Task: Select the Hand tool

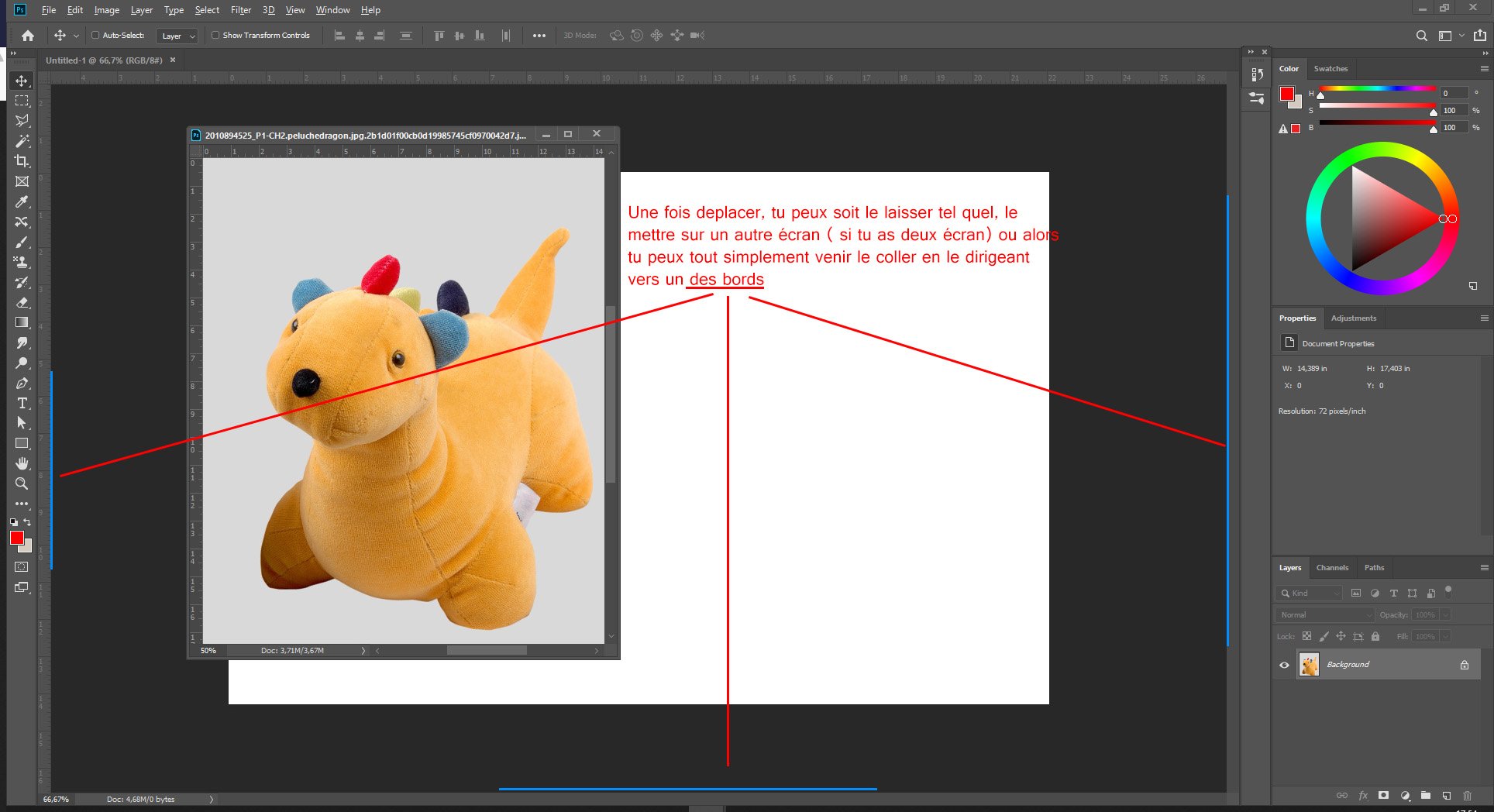Action: point(22,463)
